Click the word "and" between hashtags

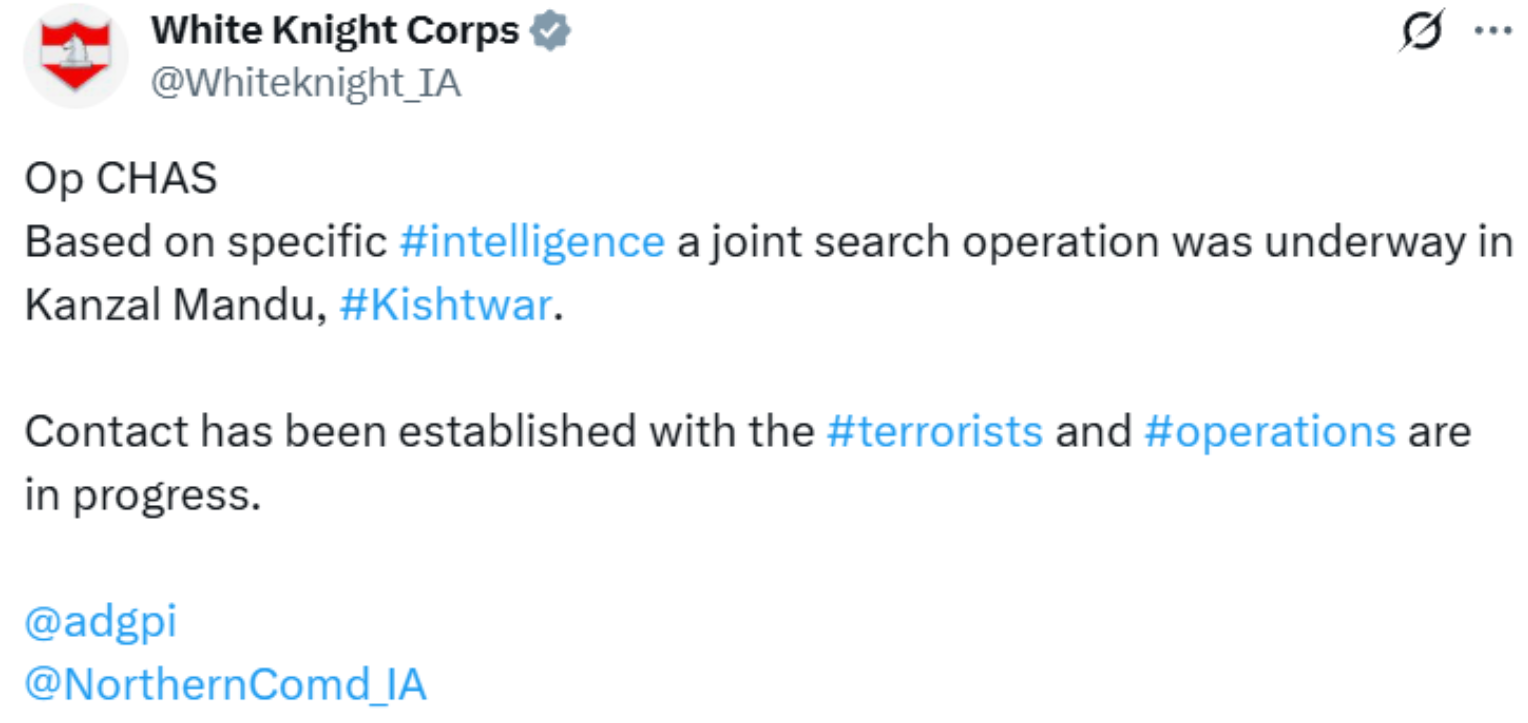(1093, 432)
